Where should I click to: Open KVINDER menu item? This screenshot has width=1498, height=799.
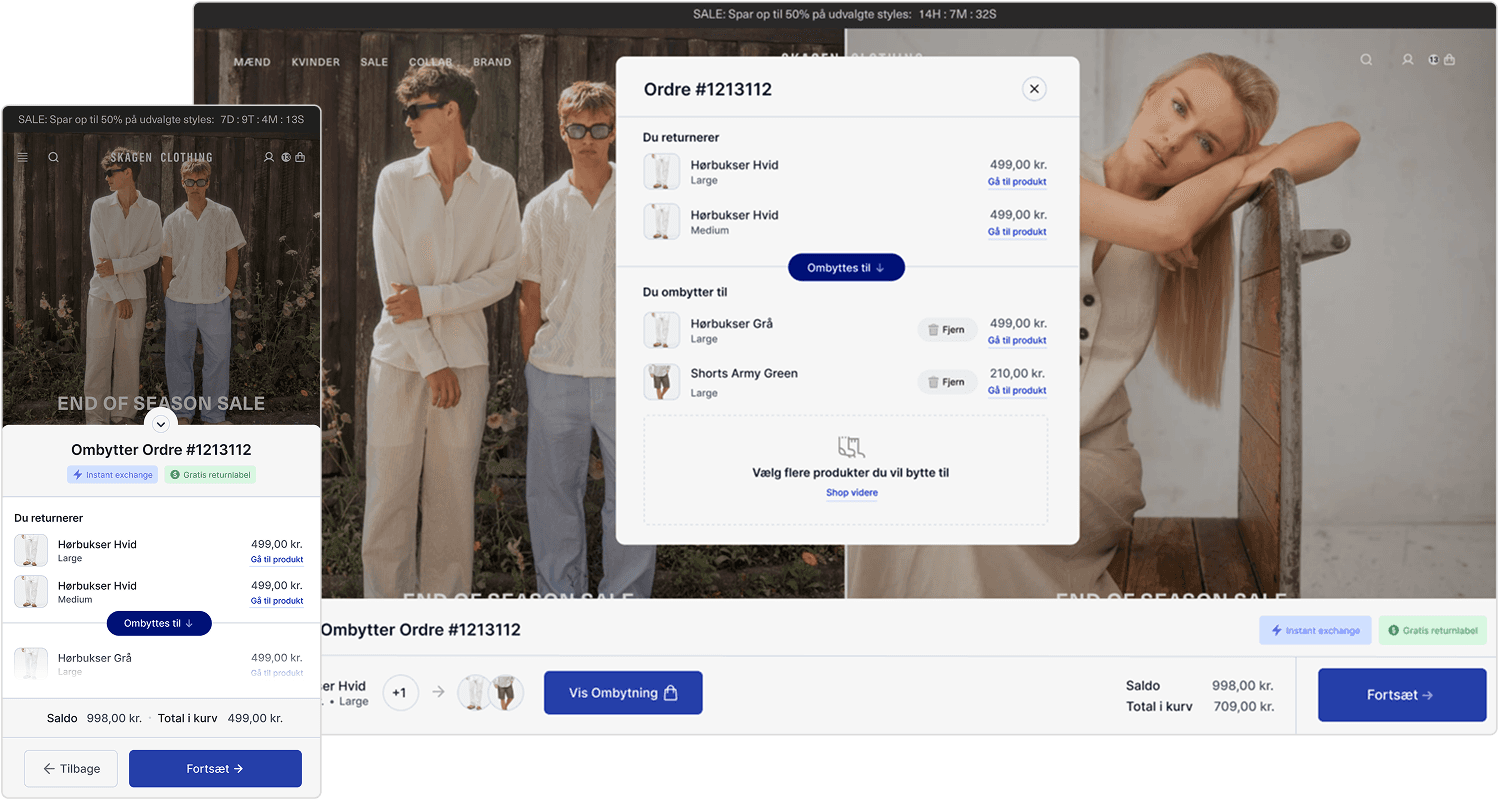pyautogui.click(x=315, y=62)
